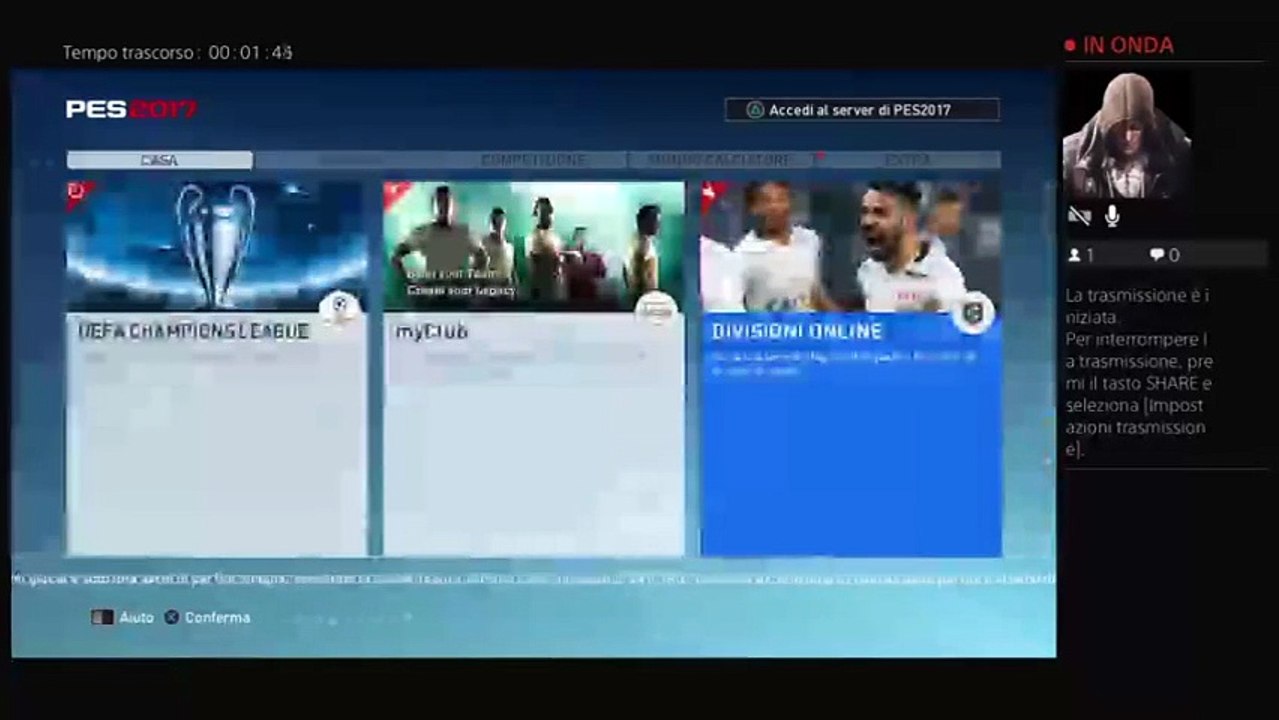Choose Conferma
Image resolution: width=1279 pixels, height=720 pixels.
(x=217, y=618)
